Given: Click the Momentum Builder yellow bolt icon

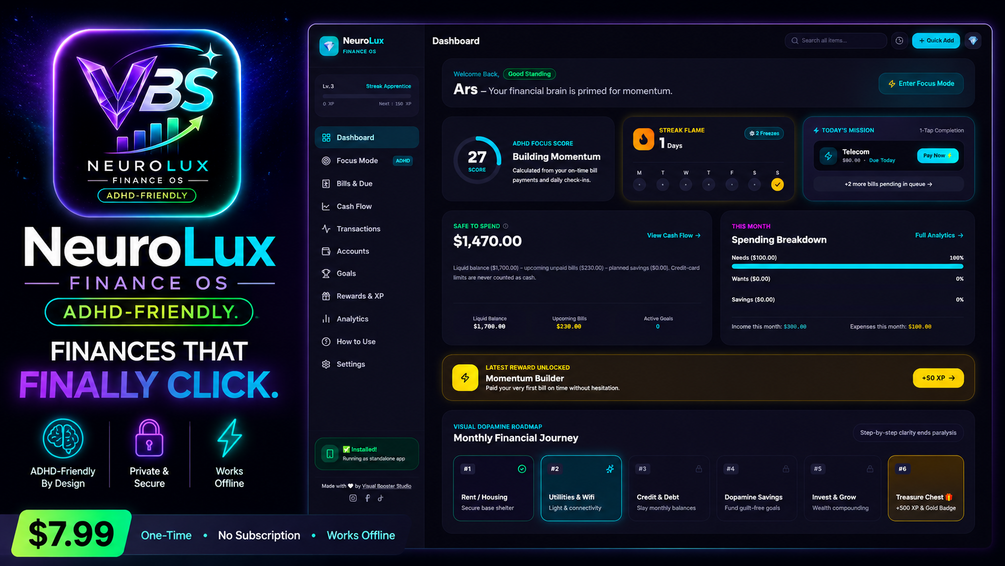Looking at the screenshot, I should point(465,378).
